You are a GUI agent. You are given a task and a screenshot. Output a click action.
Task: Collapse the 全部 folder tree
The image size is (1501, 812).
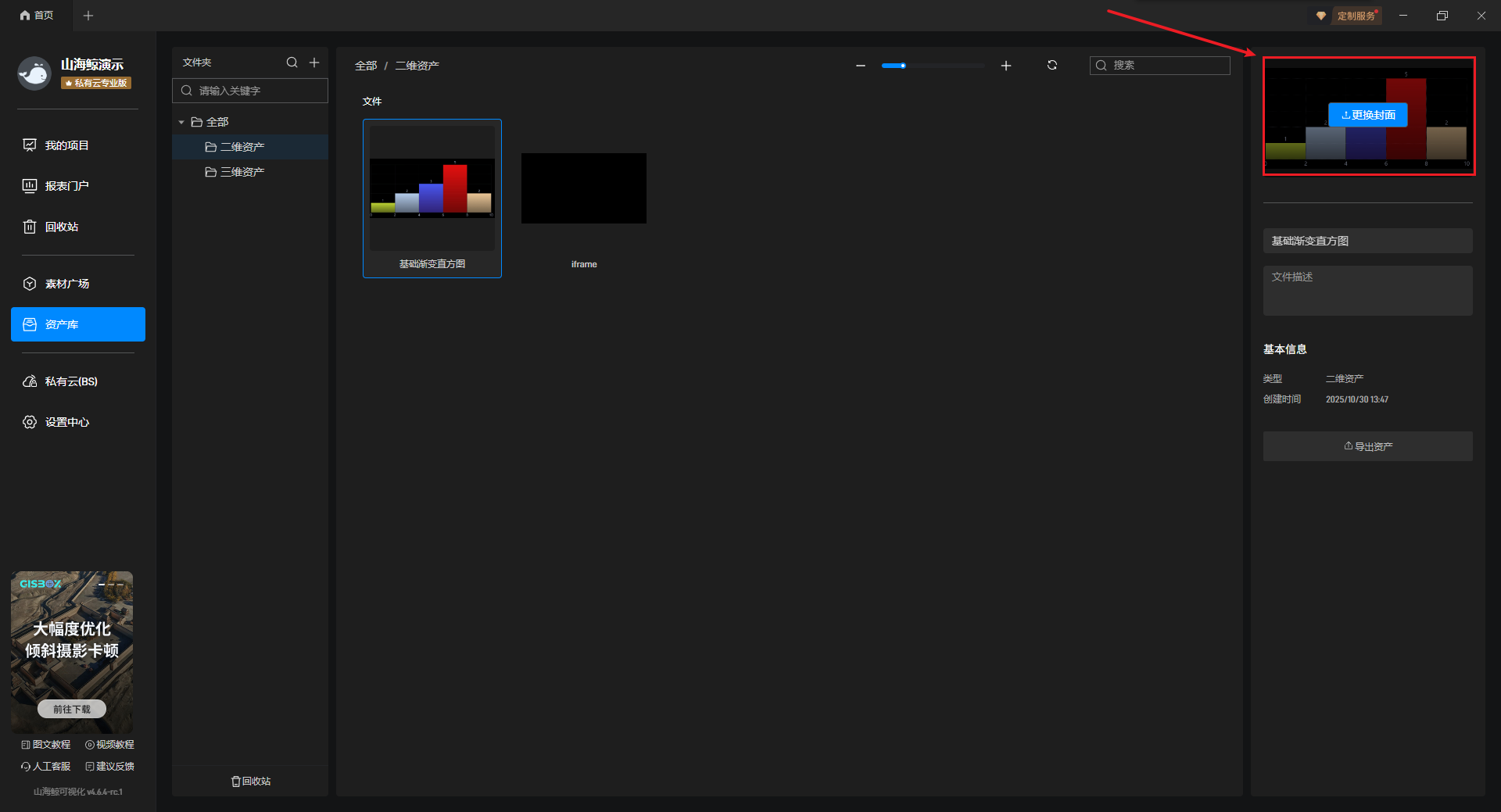tap(181, 122)
